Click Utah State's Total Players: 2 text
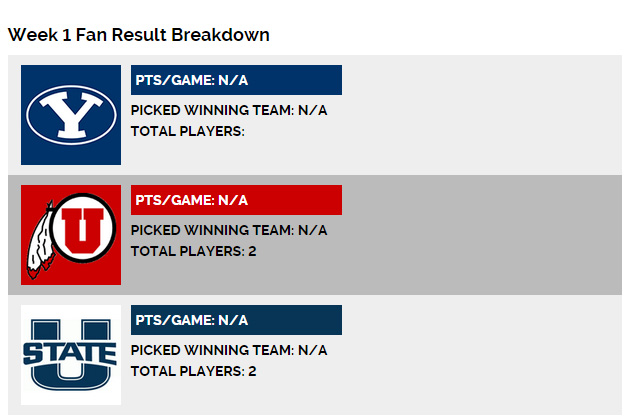Screen dimensions: 633x420 pos(193,371)
